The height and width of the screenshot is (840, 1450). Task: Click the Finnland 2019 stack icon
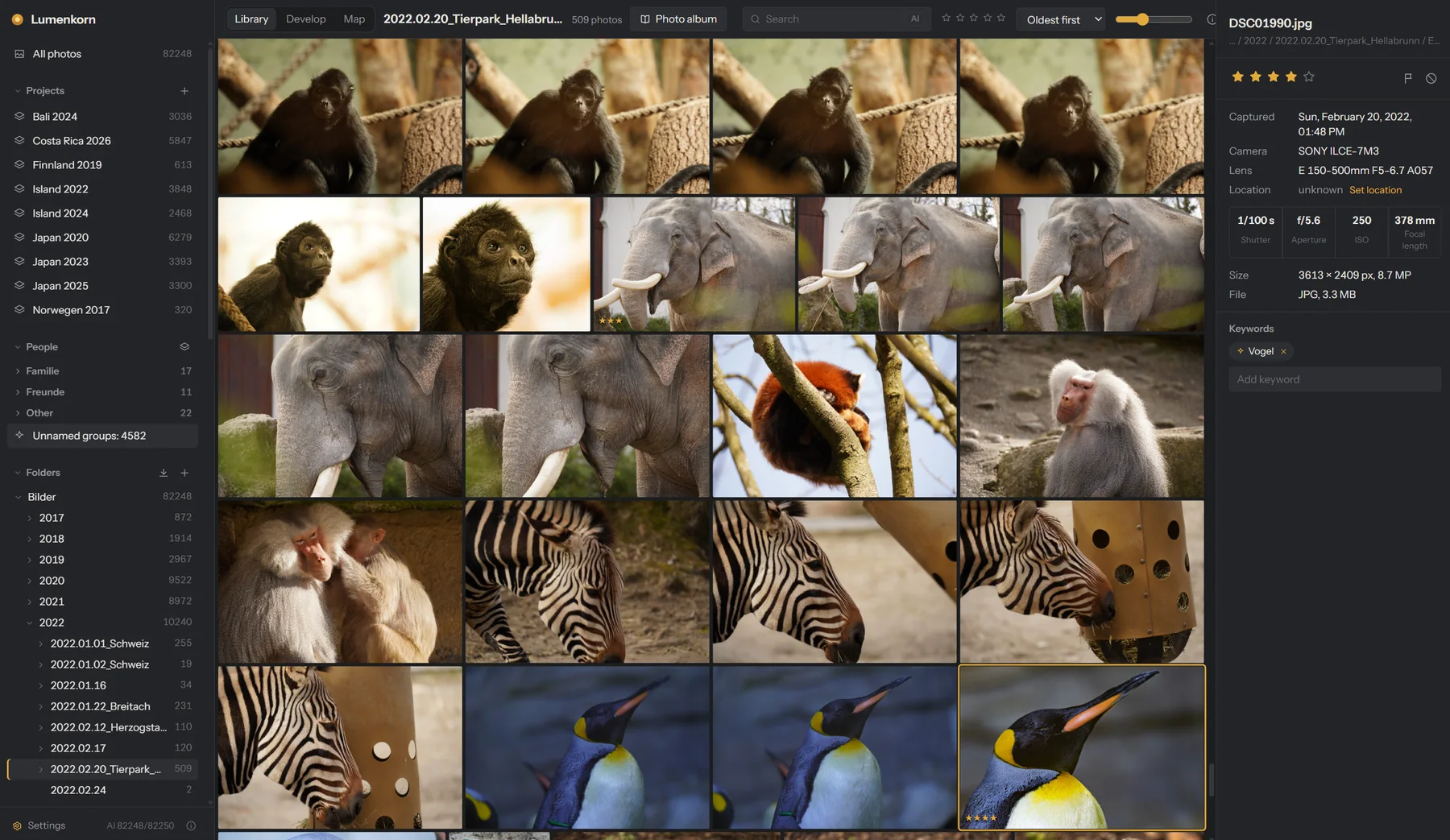tap(19, 164)
